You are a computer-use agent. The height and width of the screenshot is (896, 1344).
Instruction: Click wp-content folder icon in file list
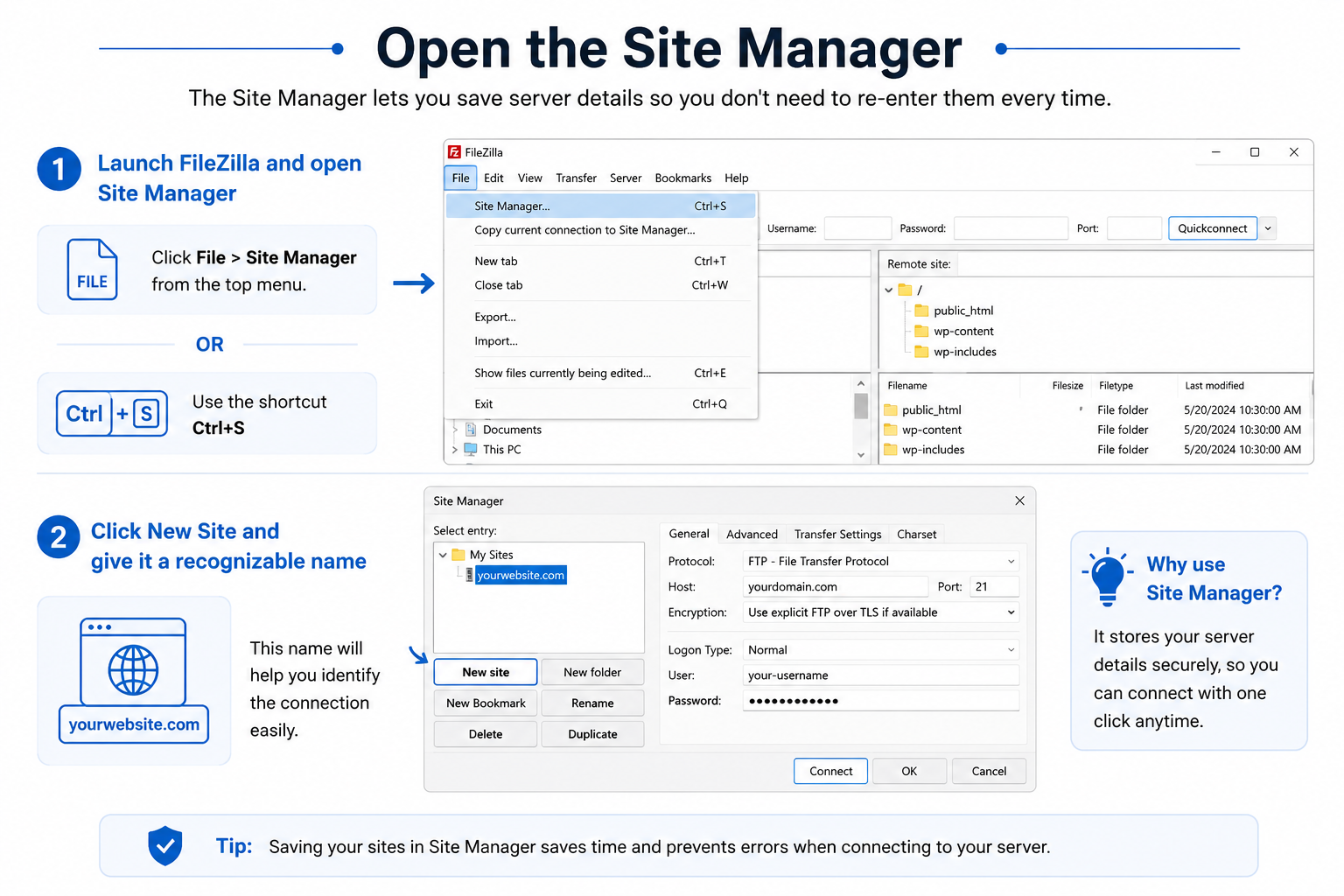click(891, 430)
